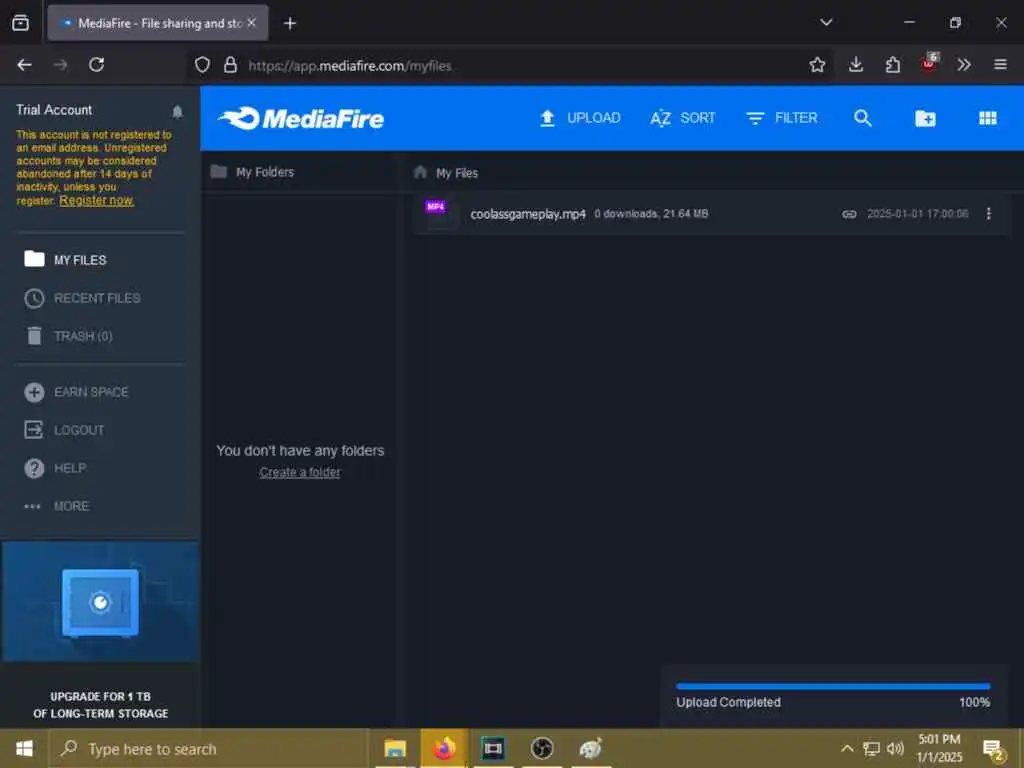Click the red extension badge icon
Screen dimensions: 1024x768
929,63
